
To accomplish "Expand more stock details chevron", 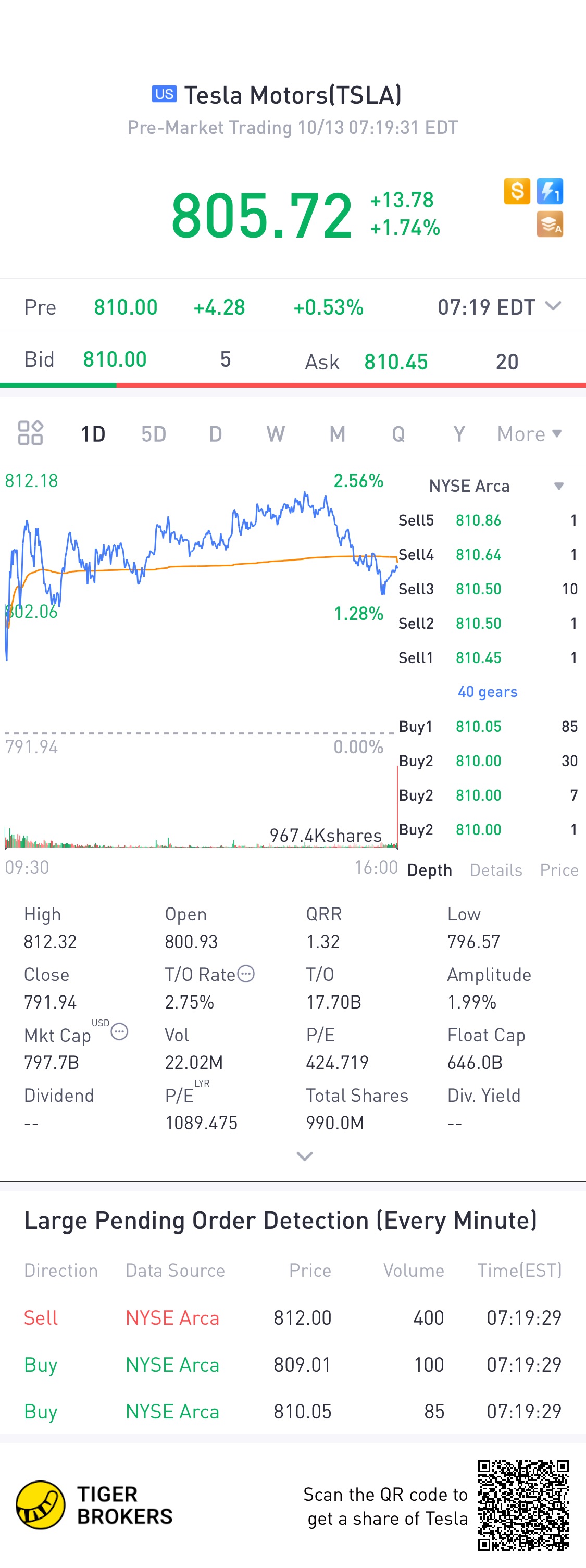I will [304, 1156].
